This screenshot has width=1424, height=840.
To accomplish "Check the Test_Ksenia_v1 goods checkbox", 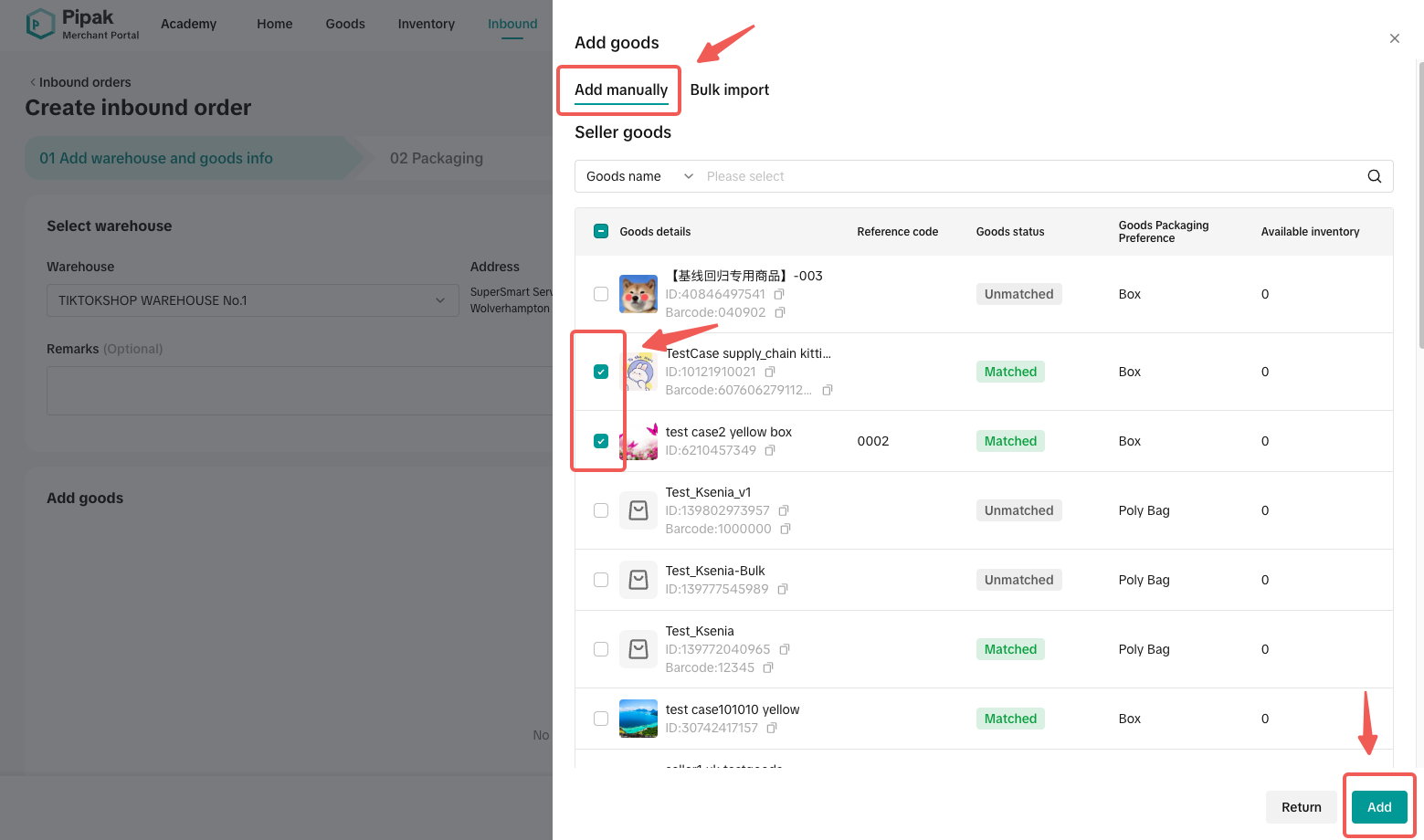I will 601,510.
